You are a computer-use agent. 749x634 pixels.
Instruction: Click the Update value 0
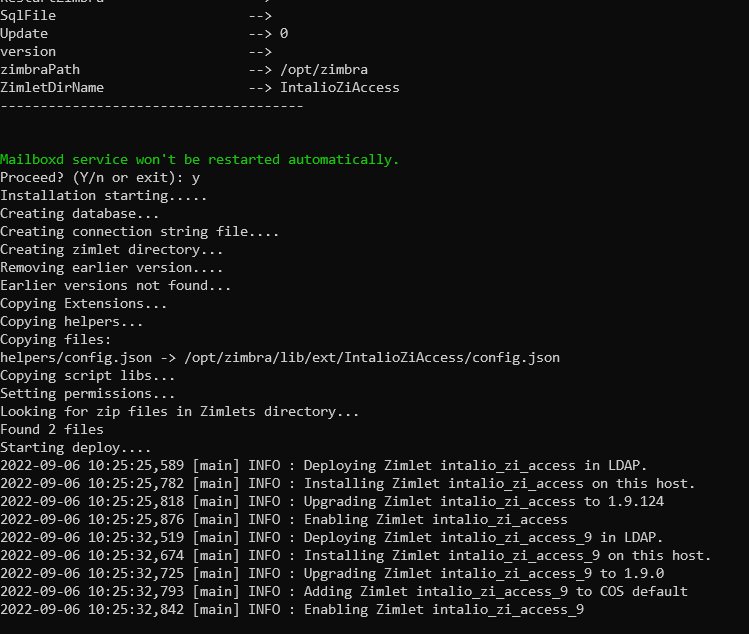pos(284,33)
